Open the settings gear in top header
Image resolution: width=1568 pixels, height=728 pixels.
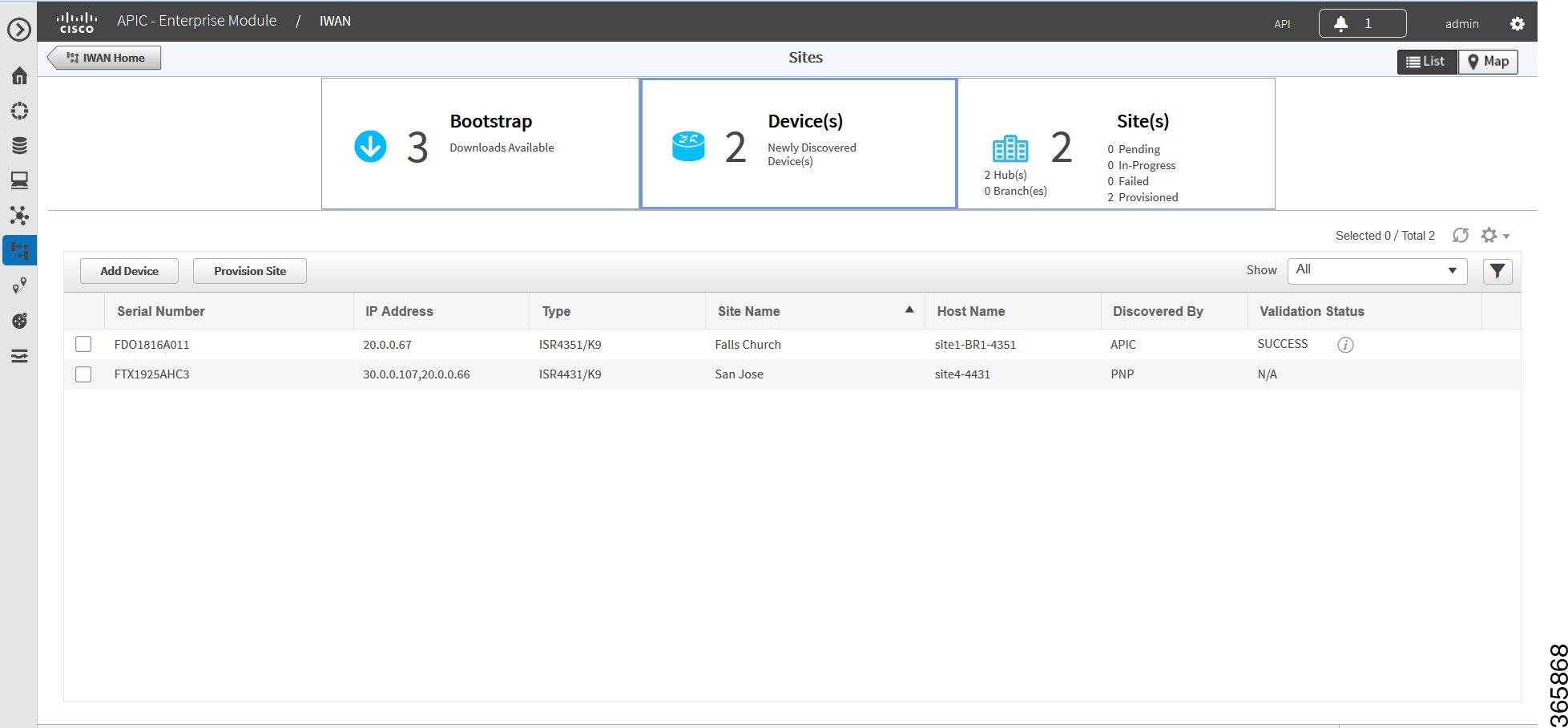pyautogui.click(x=1517, y=24)
